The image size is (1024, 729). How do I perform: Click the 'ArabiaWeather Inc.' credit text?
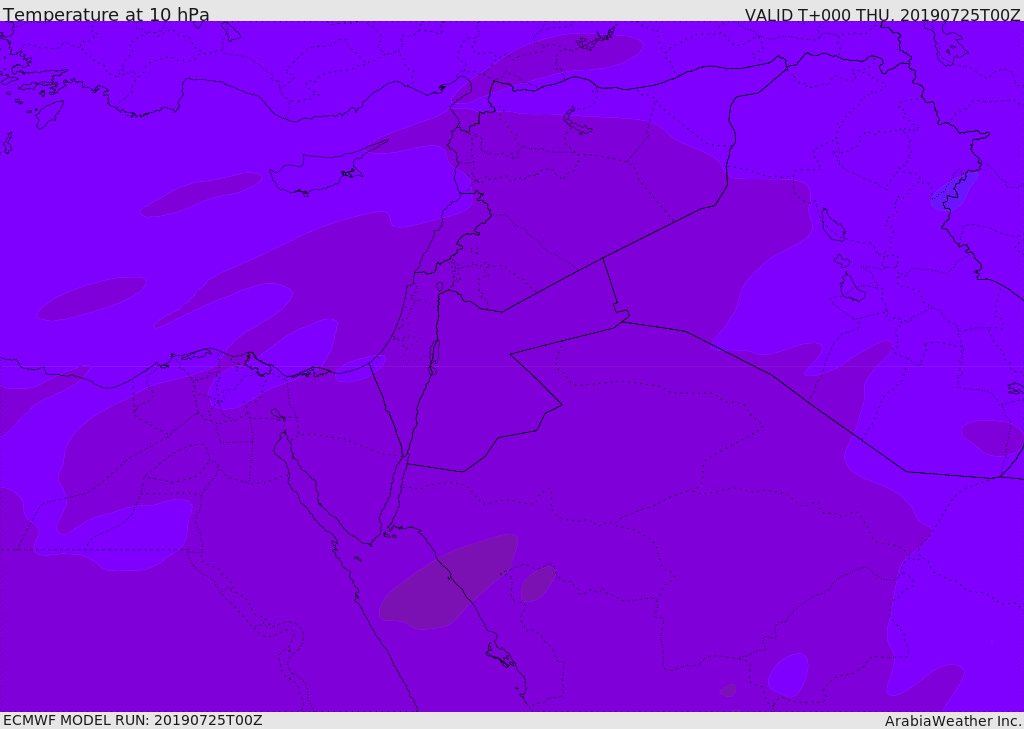tap(953, 721)
